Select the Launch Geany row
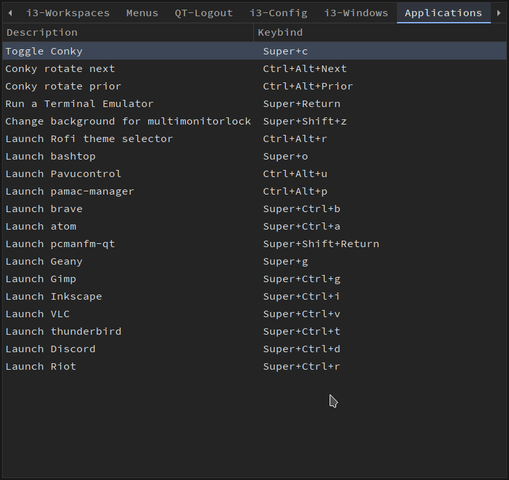 [255, 262]
